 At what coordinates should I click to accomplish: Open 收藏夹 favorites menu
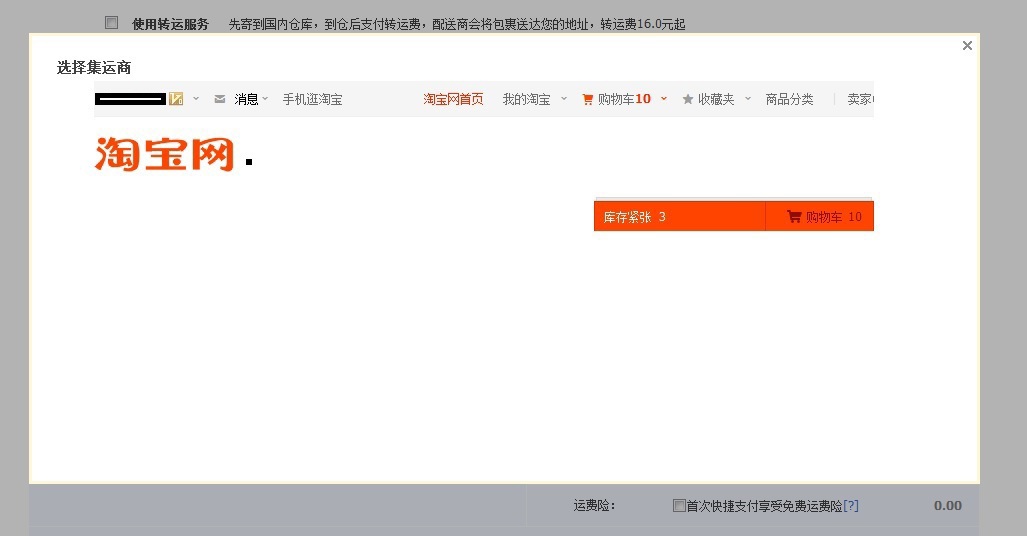point(716,99)
